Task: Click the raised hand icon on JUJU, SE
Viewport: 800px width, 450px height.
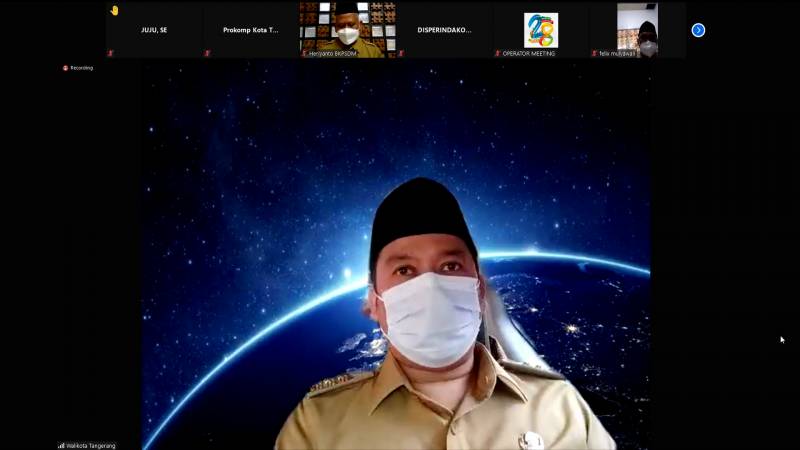Action: [x=114, y=10]
